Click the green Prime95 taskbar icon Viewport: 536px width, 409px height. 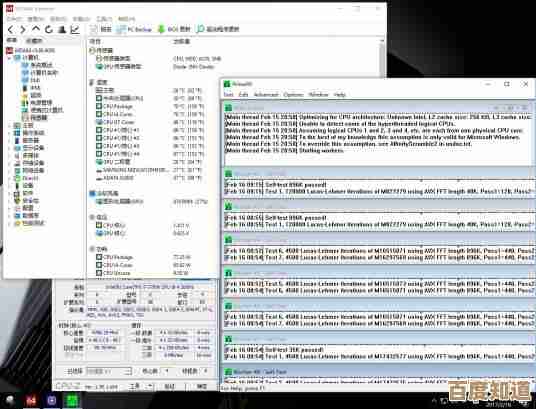pyautogui.click(x=72, y=400)
